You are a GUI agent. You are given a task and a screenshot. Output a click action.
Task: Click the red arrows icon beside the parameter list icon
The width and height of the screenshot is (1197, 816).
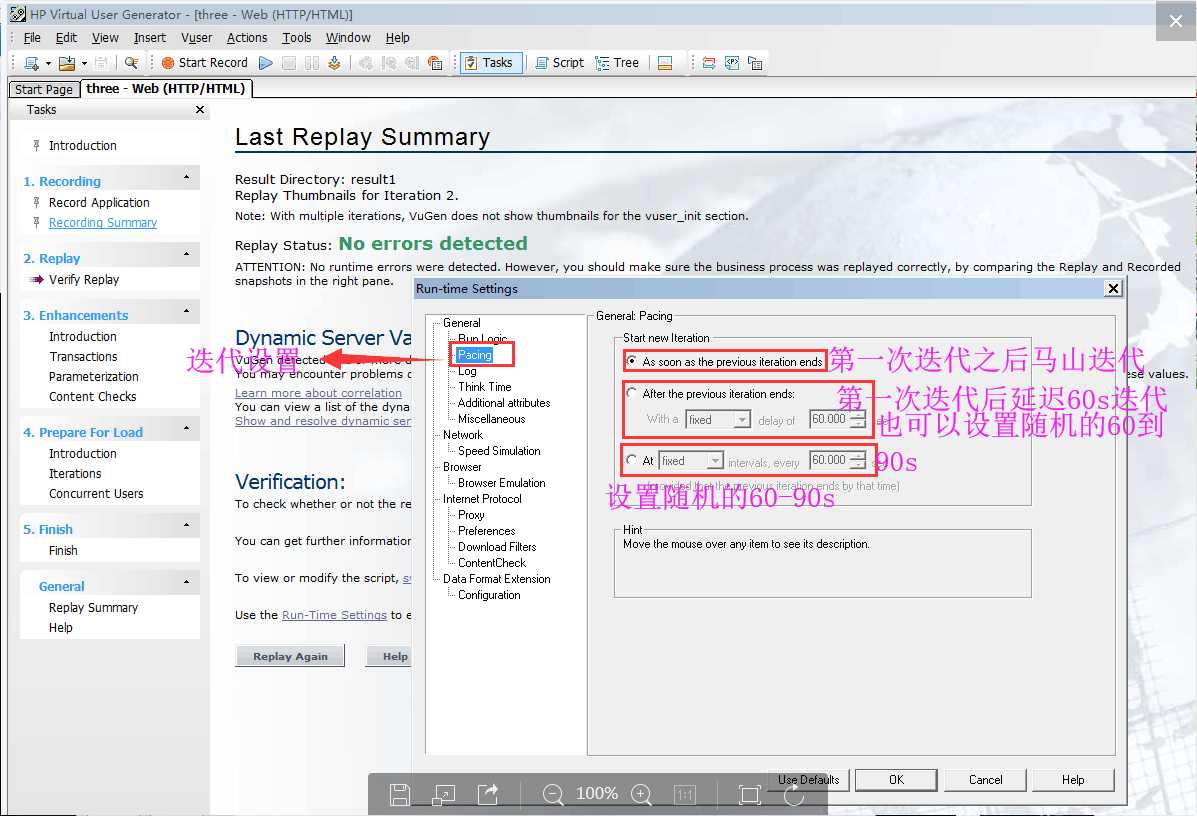(709, 63)
